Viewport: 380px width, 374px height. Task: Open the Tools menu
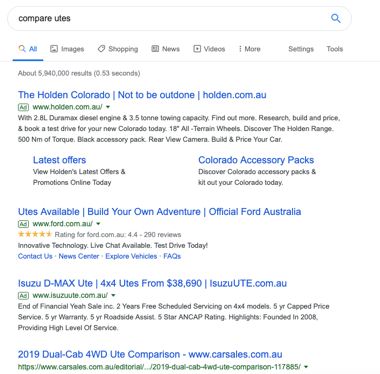(335, 49)
